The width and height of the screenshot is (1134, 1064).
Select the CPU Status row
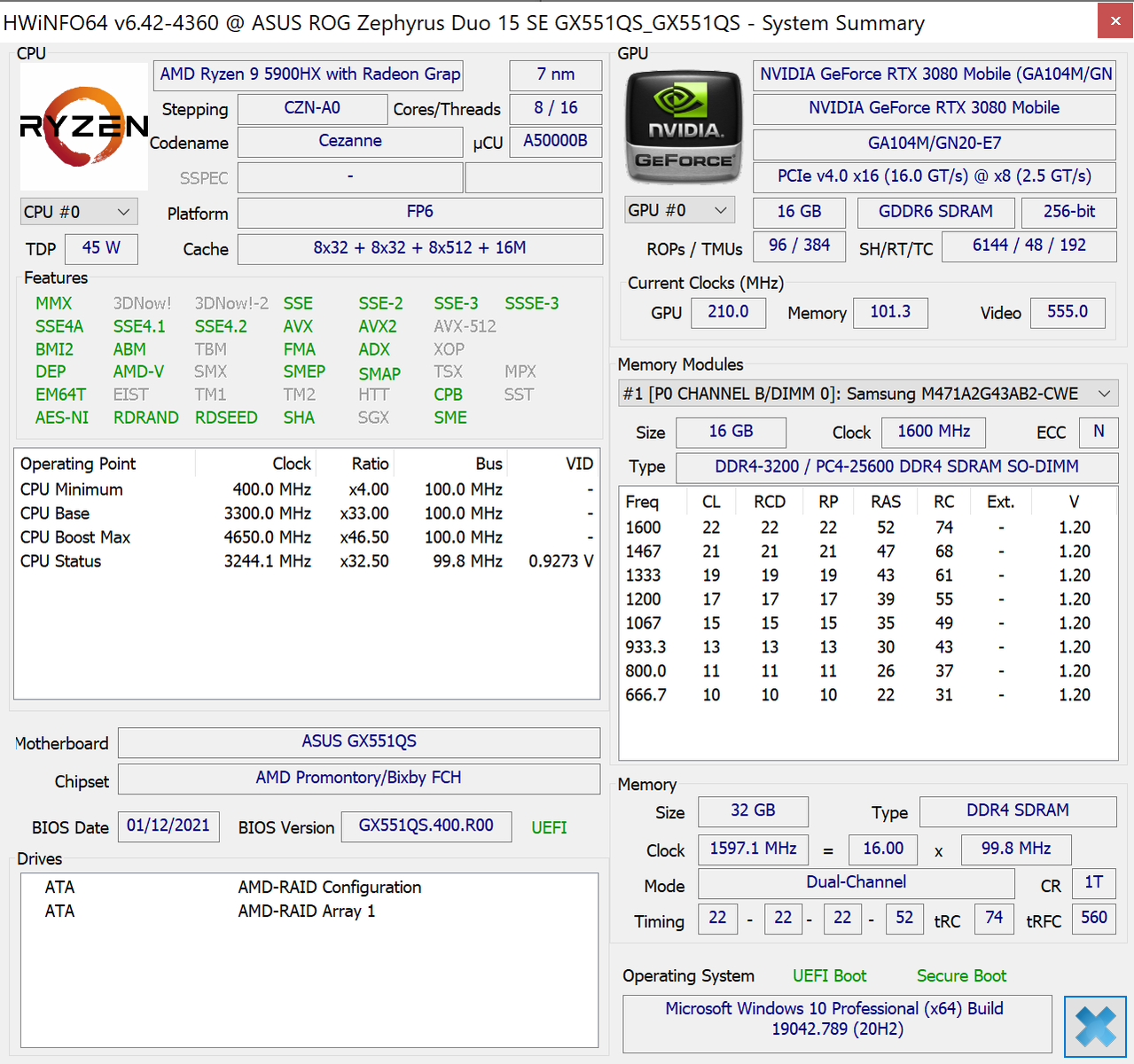[x=307, y=561]
